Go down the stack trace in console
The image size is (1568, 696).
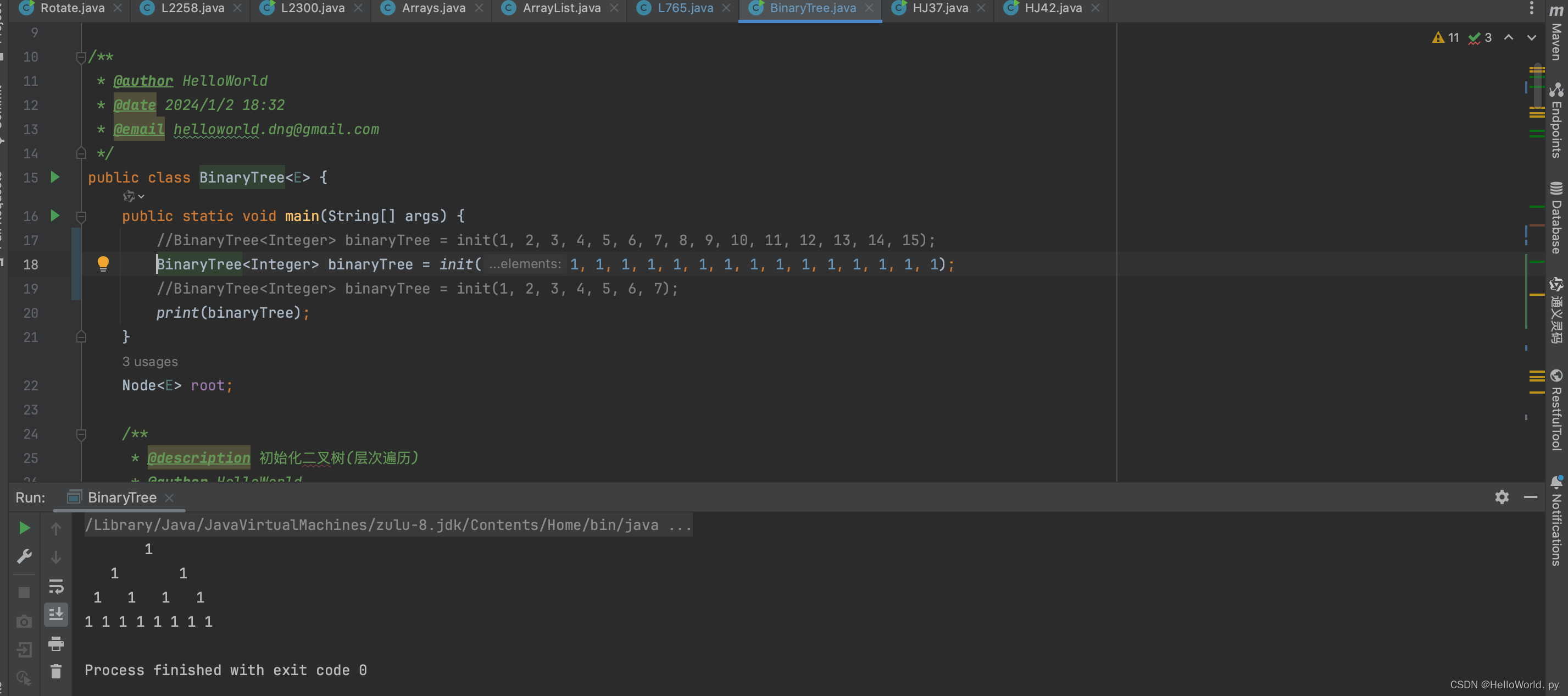point(56,557)
